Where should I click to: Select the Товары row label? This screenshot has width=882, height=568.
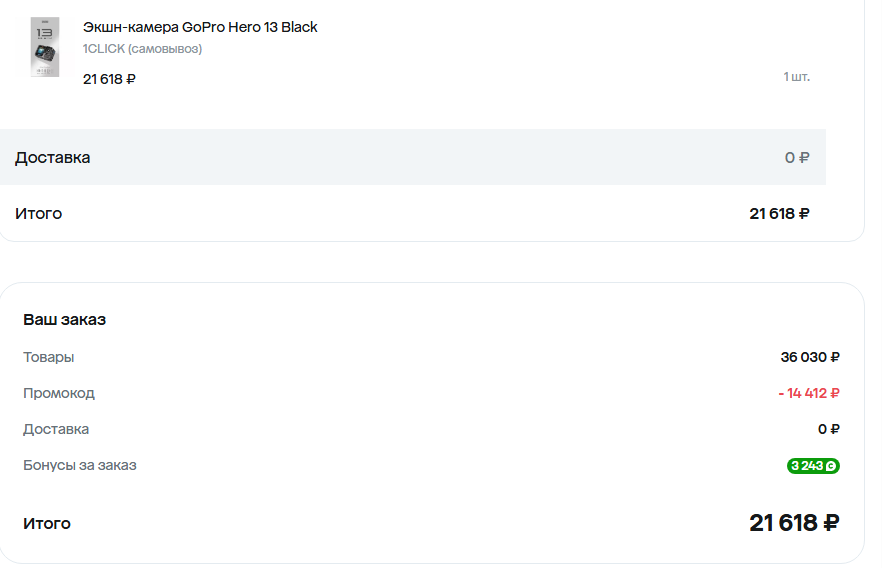48,357
